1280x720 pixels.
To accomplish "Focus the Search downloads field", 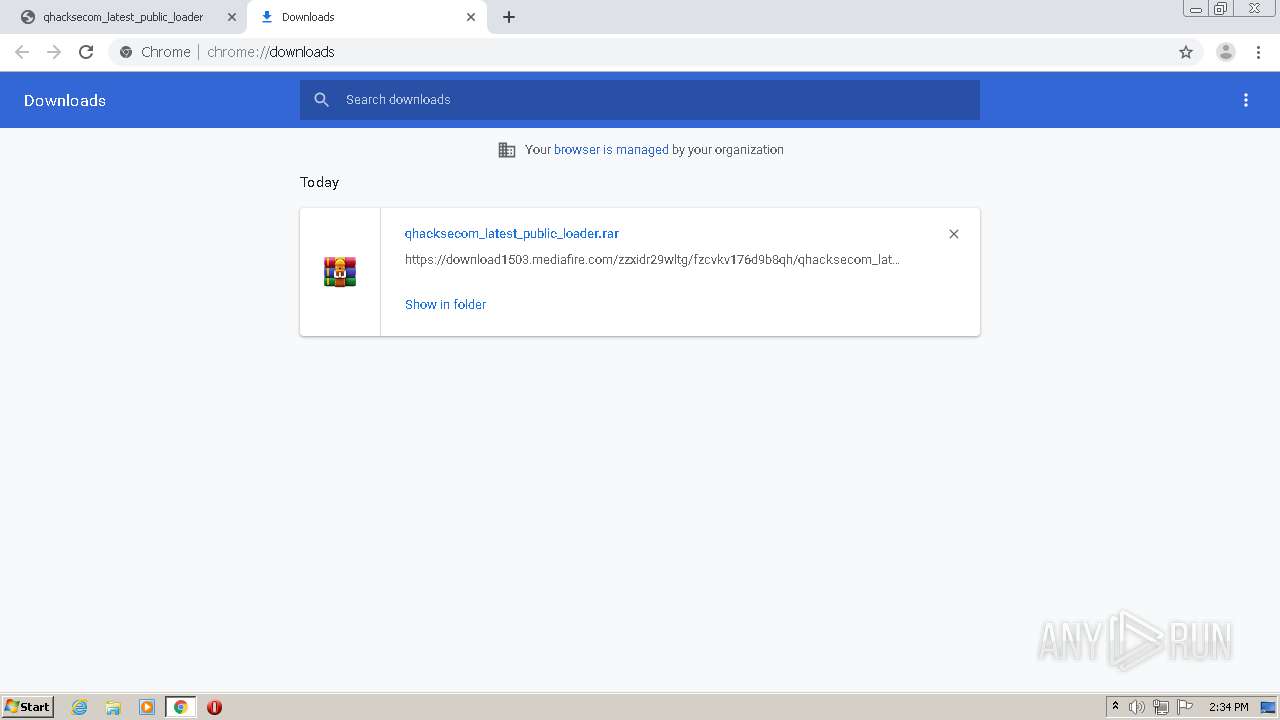I will point(640,100).
